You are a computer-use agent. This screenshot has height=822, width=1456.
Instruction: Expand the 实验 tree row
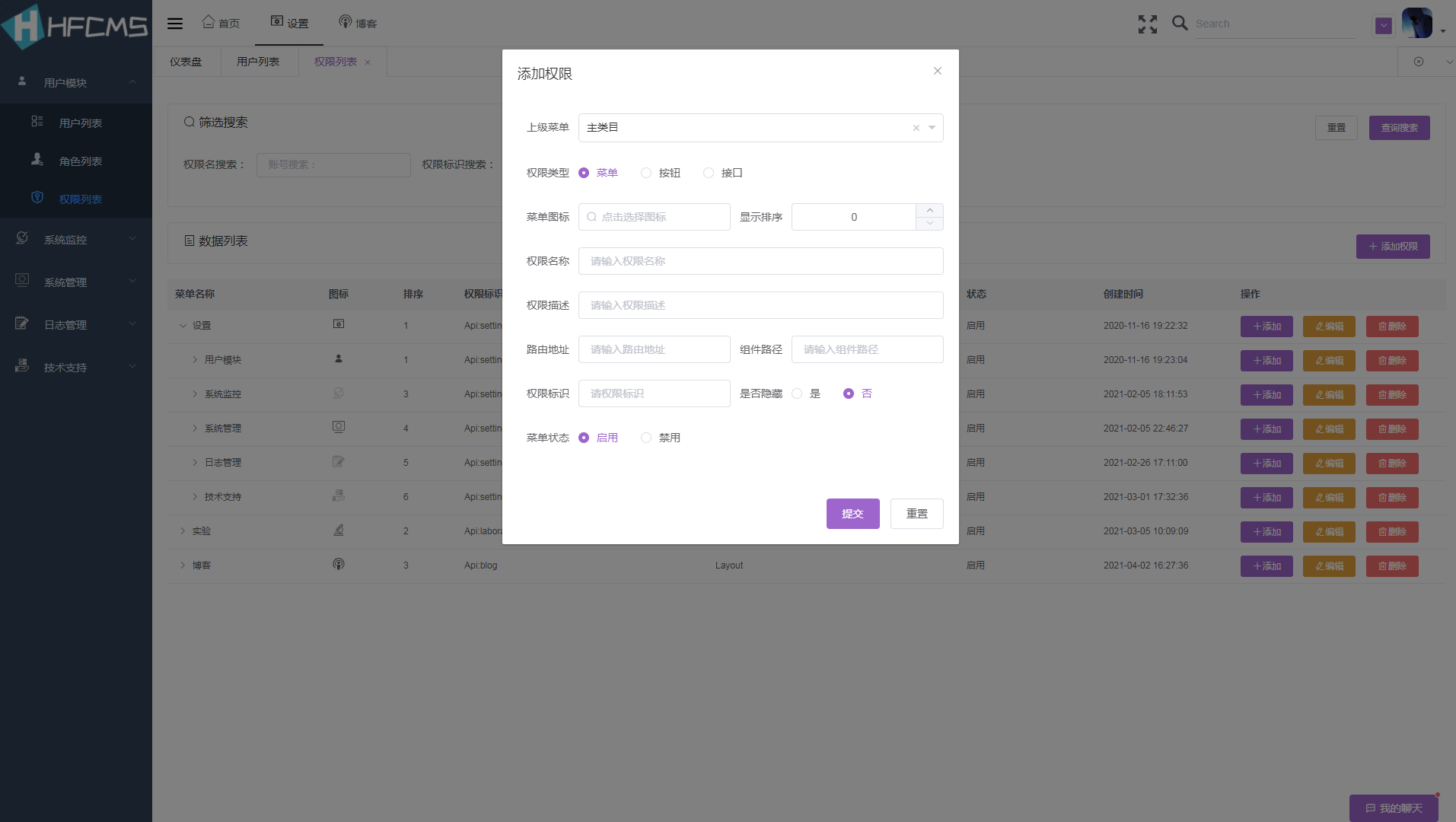183,531
